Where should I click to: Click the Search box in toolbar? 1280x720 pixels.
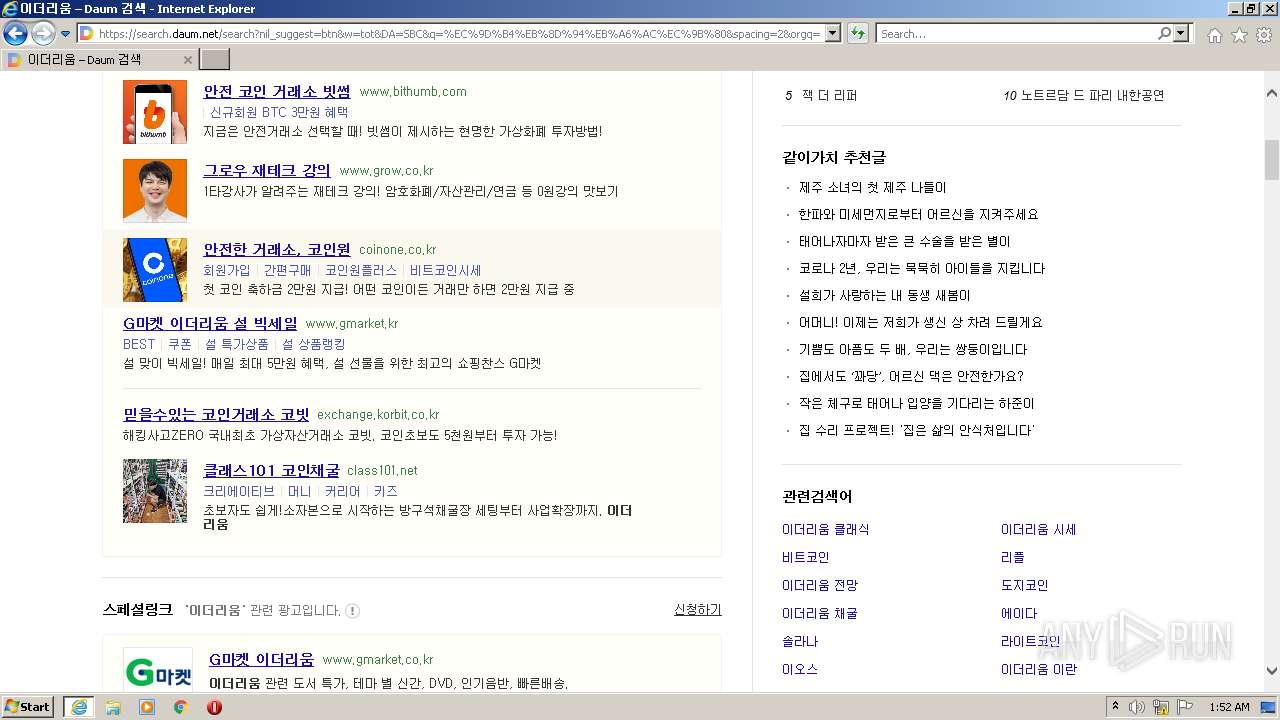(1016, 34)
